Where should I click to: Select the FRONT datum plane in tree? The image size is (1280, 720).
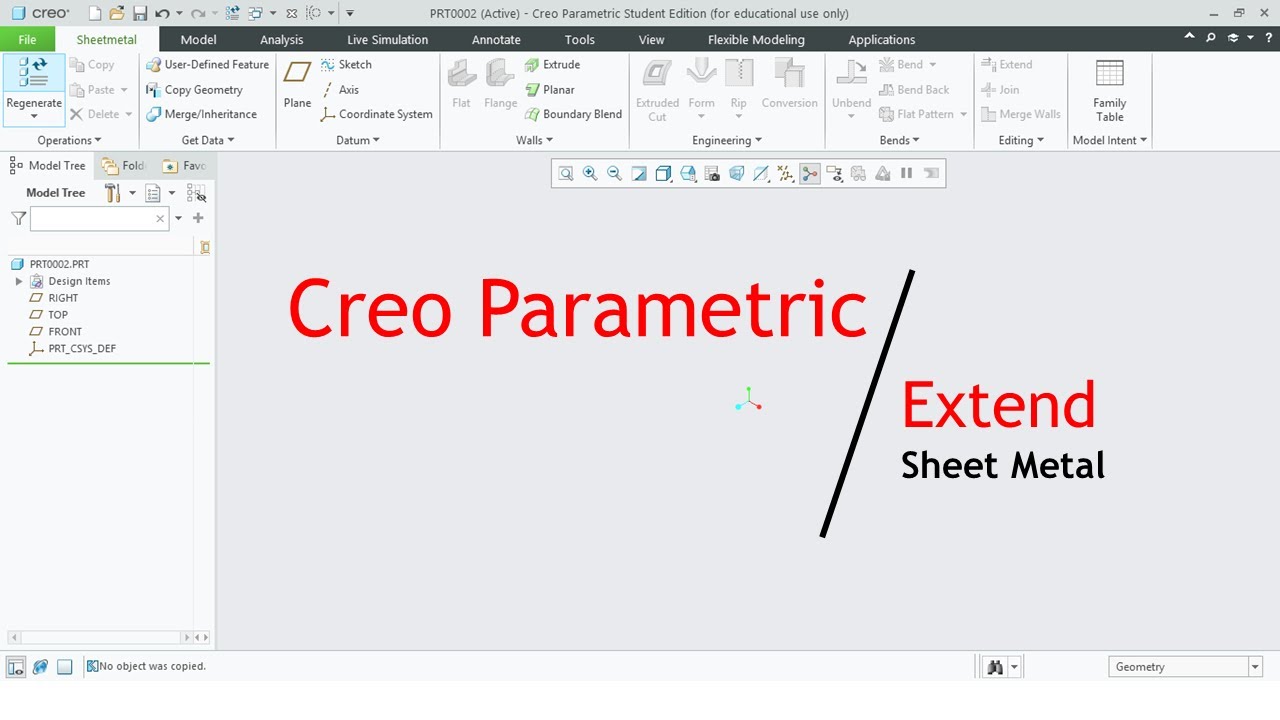pos(65,332)
